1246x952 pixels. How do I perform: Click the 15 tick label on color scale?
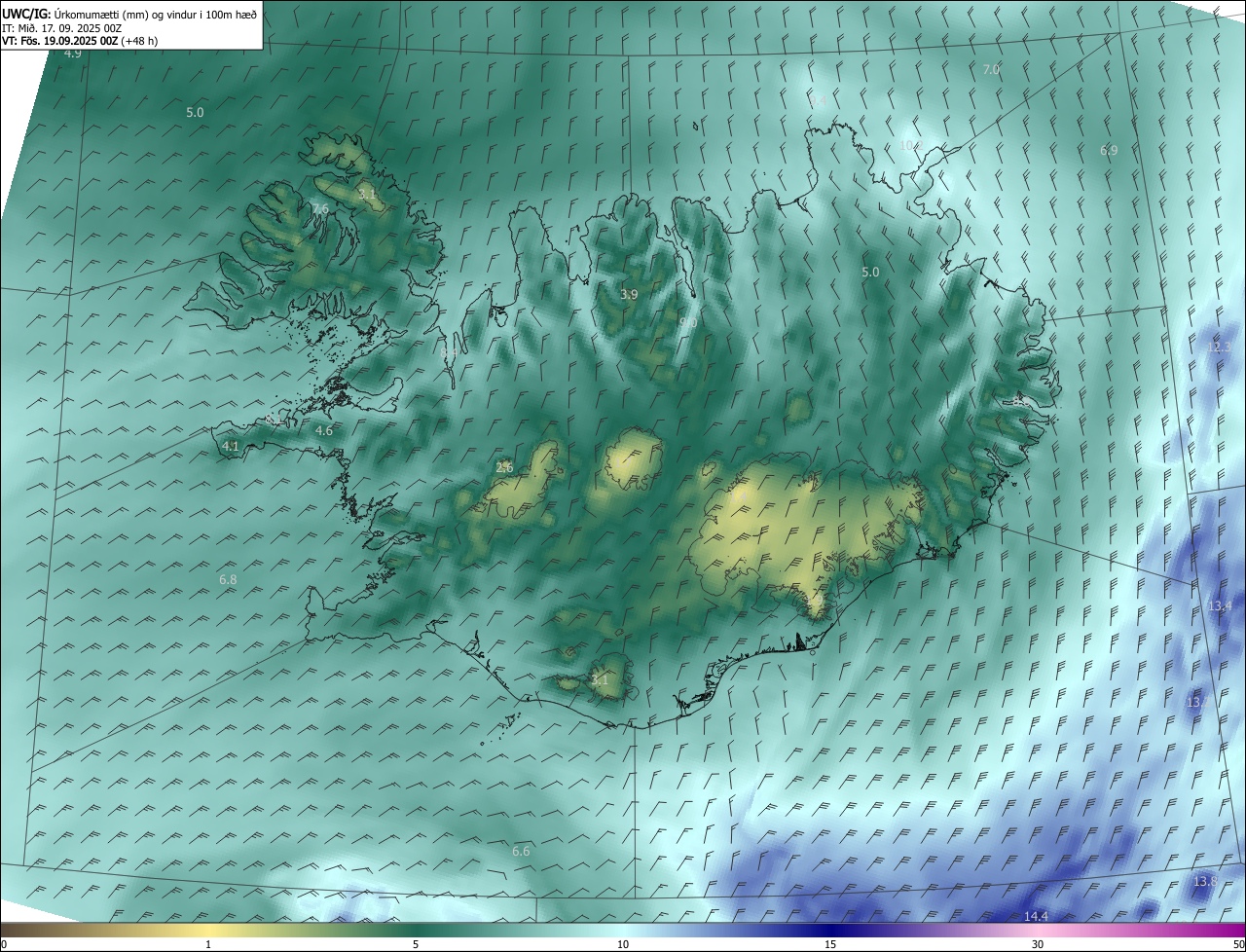pyautogui.click(x=830, y=944)
